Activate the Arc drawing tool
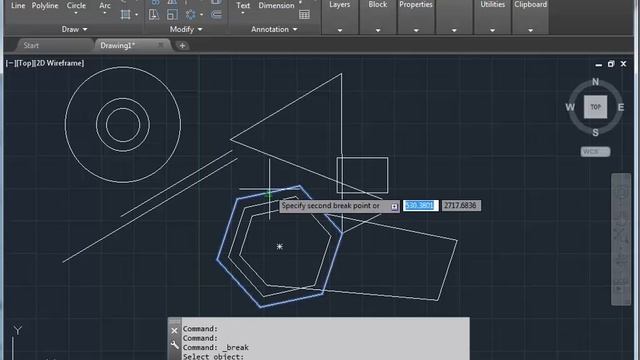Image resolution: width=640 pixels, height=360 pixels. pos(105,5)
